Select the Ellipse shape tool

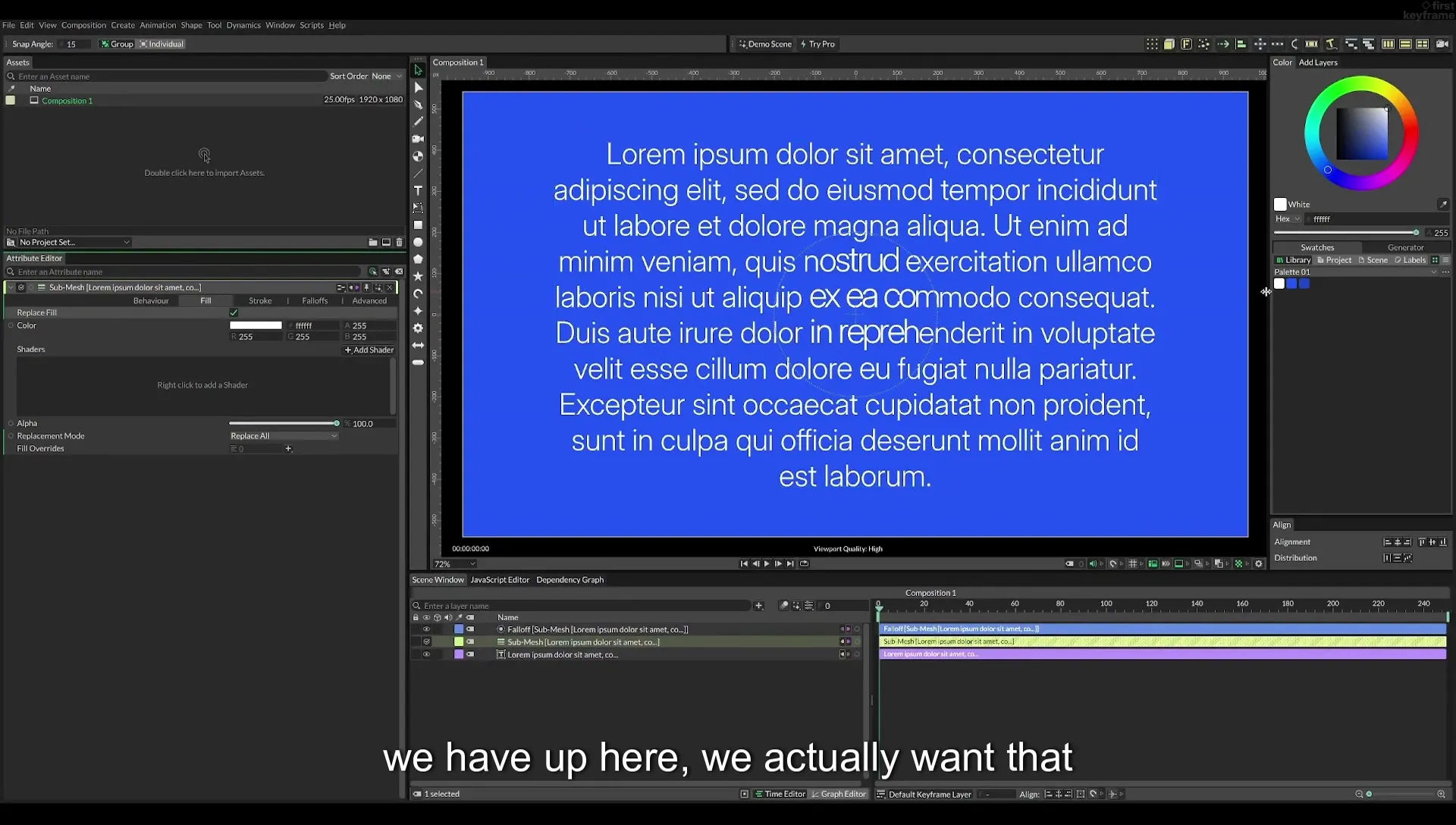pyautogui.click(x=418, y=242)
